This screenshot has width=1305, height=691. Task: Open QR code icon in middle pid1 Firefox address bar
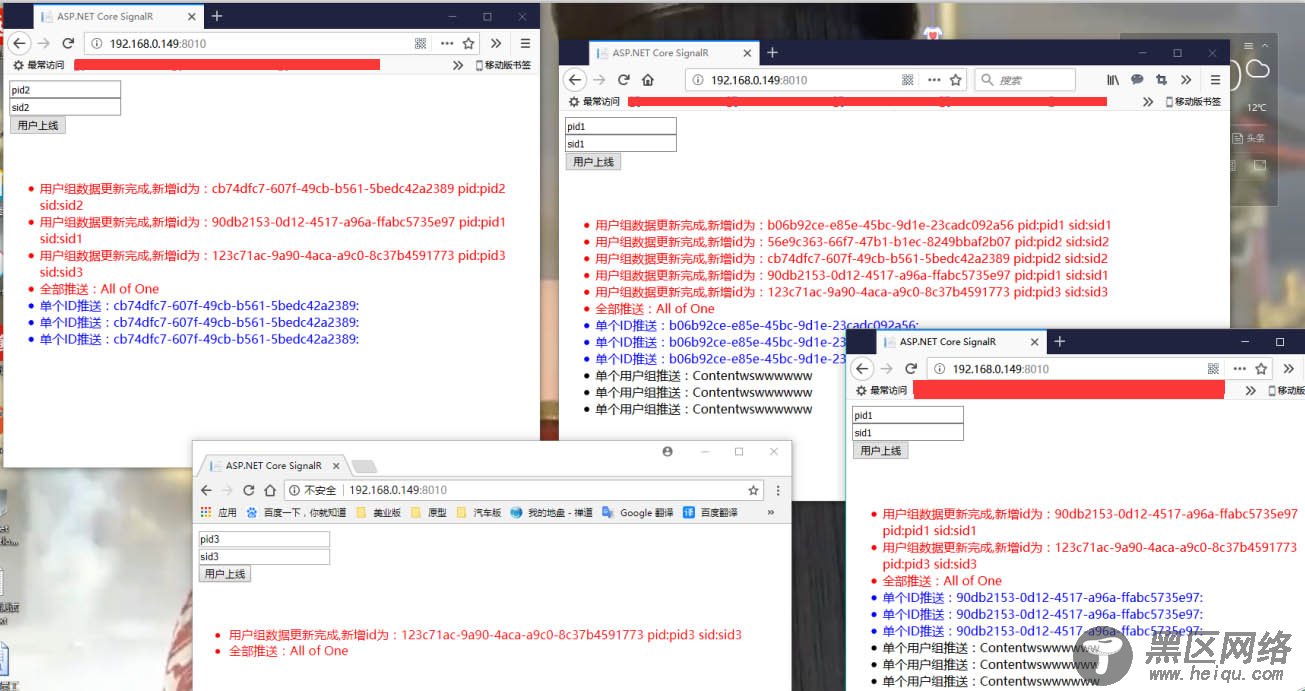(908, 80)
